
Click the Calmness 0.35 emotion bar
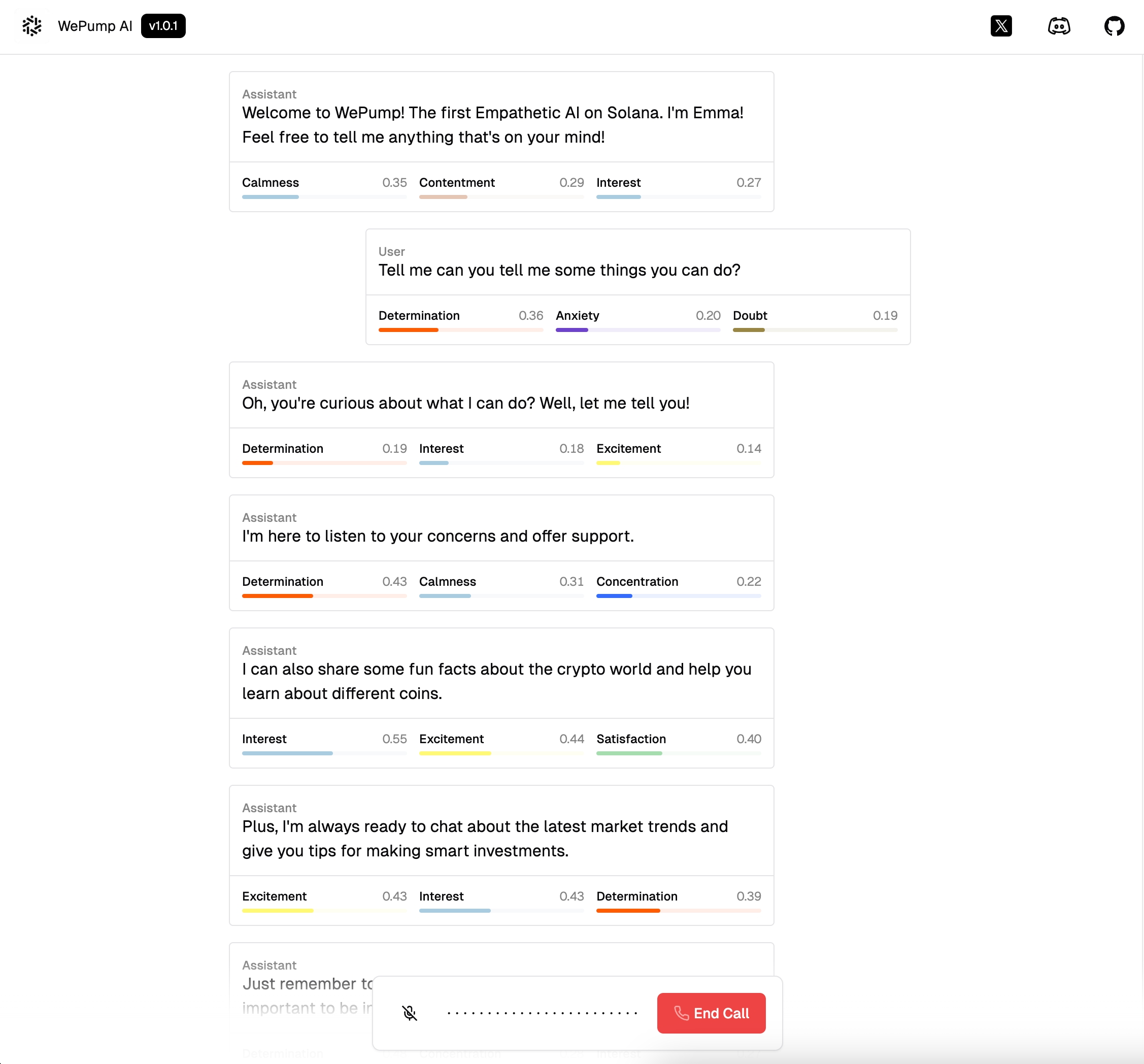click(x=324, y=197)
